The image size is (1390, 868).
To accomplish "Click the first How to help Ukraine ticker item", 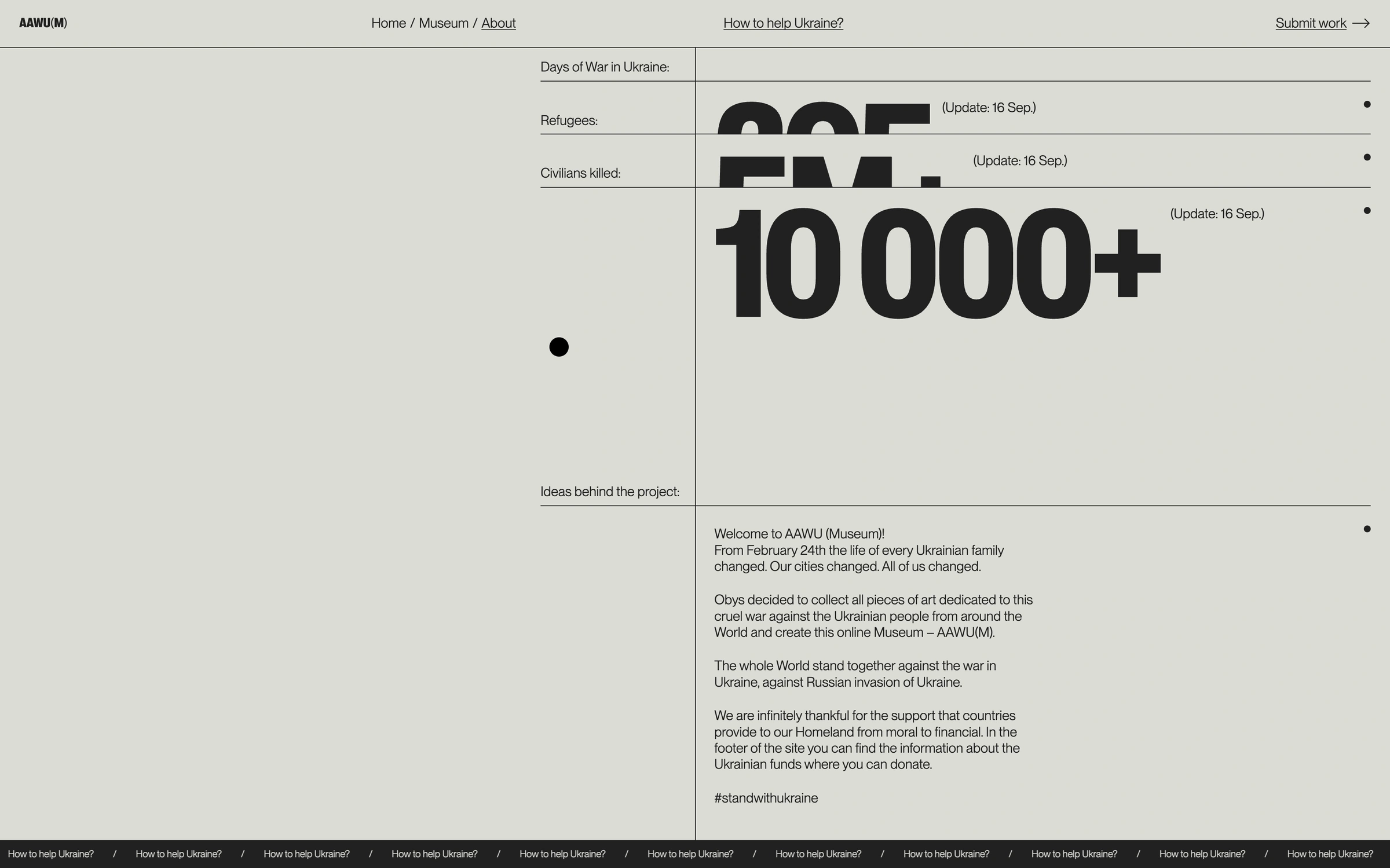I will 51,854.
